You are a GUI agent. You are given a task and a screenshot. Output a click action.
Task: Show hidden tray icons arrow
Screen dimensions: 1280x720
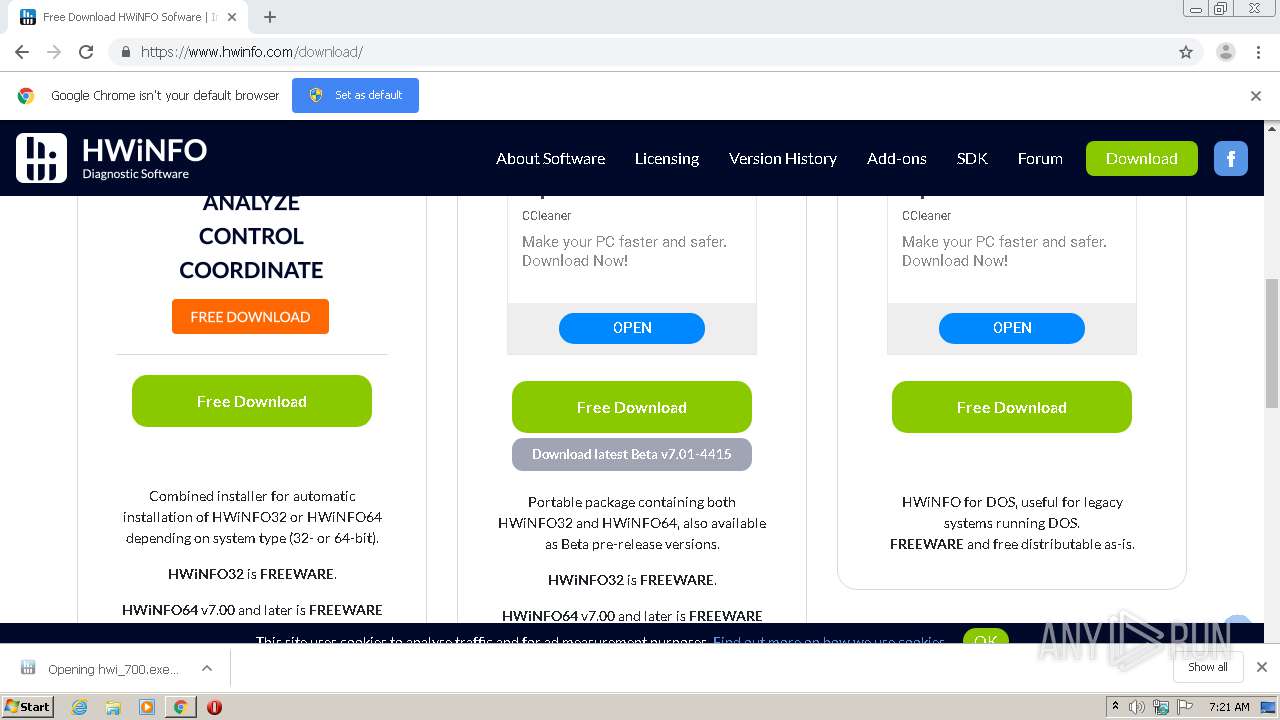coord(1115,707)
